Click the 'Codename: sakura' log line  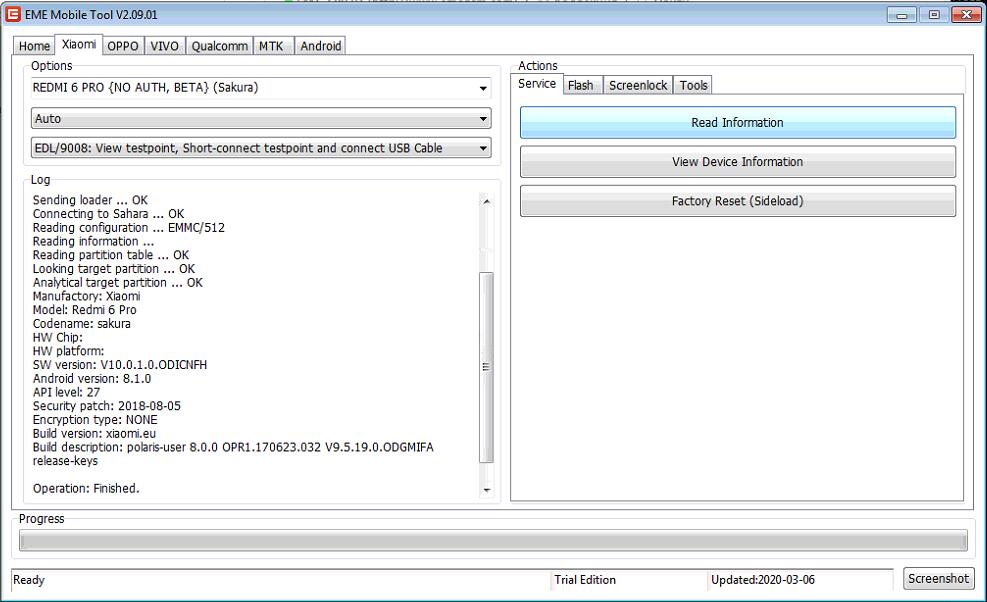[82, 324]
